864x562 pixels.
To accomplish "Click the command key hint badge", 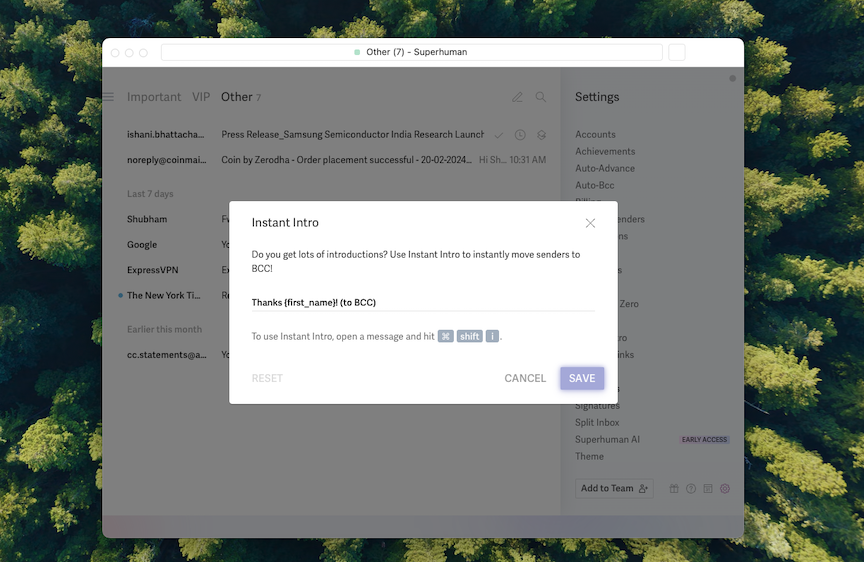I will click(446, 336).
